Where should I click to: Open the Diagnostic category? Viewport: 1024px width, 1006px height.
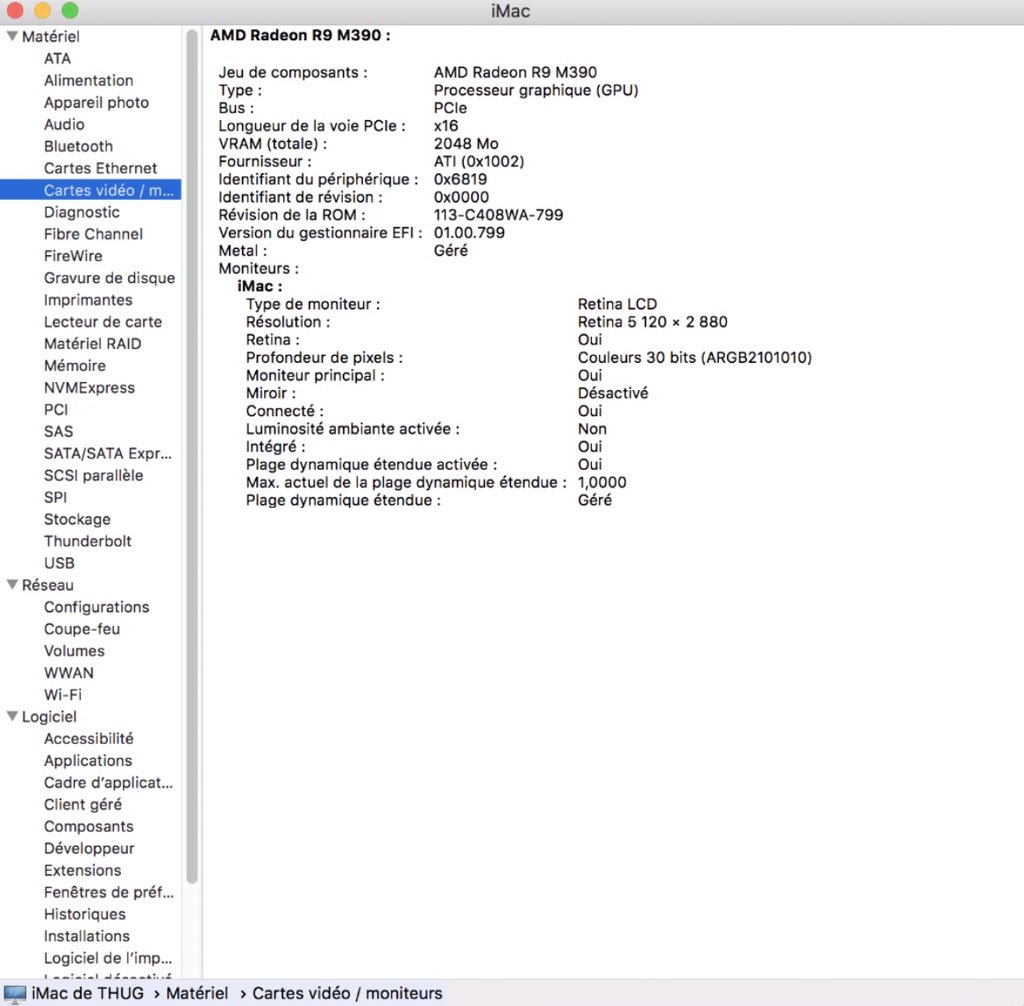click(x=82, y=212)
